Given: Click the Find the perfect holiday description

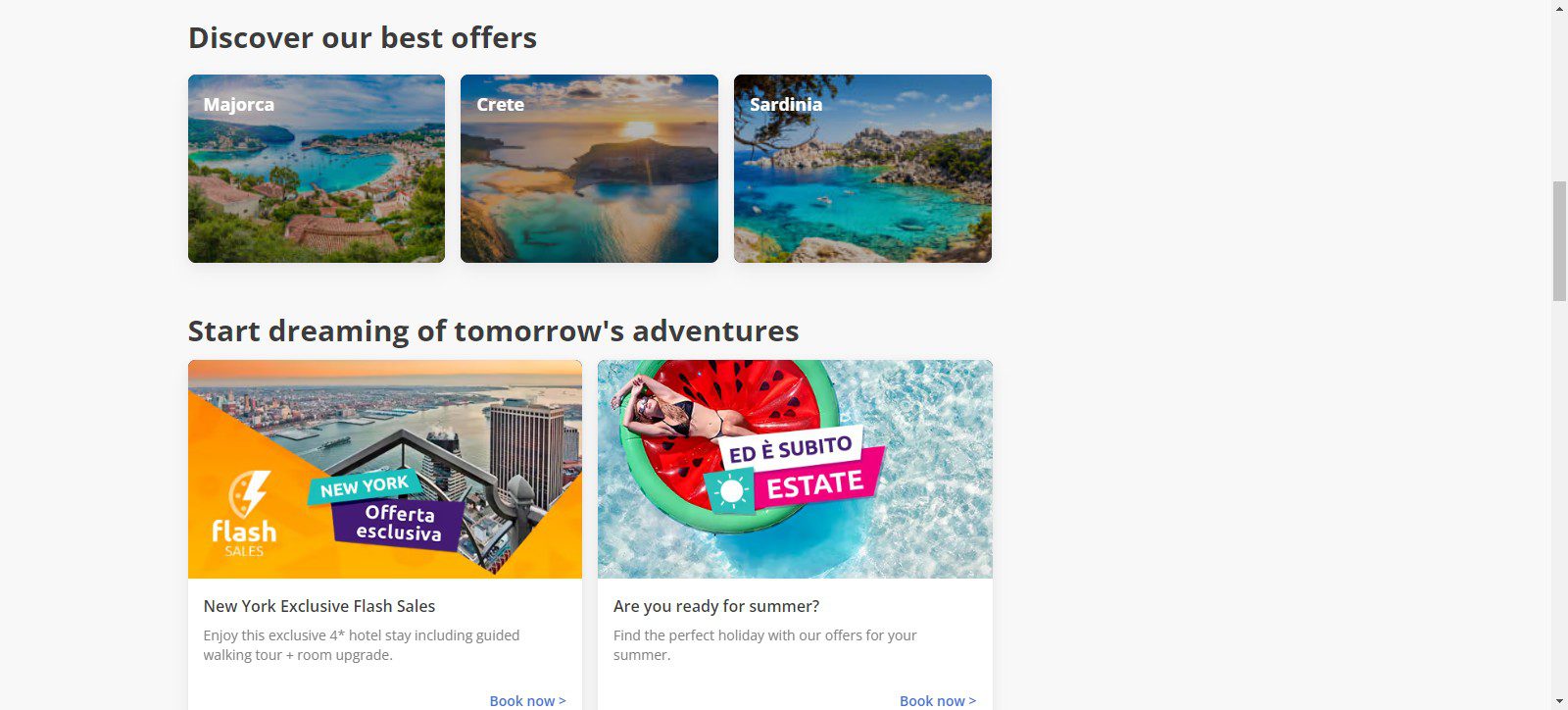Looking at the screenshot, I should (764, 644).
